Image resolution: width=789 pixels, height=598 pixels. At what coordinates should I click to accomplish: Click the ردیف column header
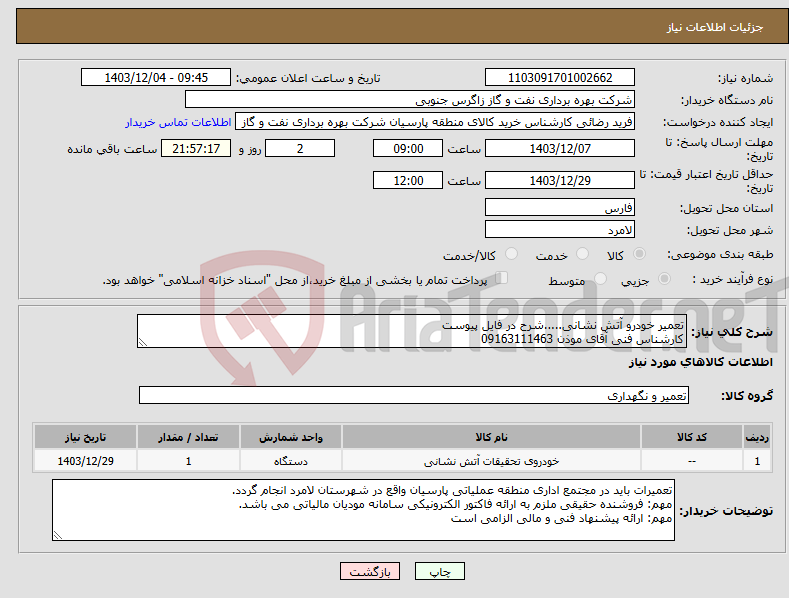757,437
